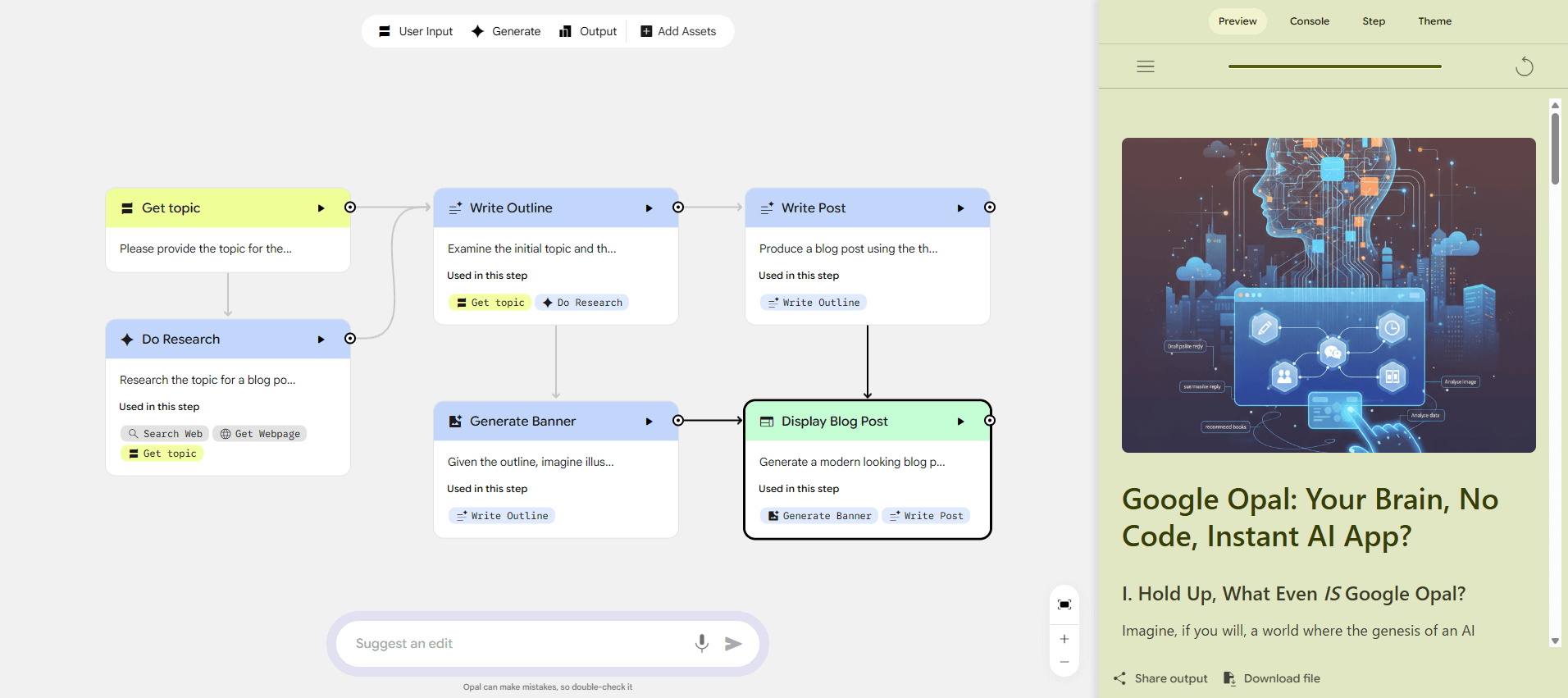
Task: Click the Suggest an edit field
Action: tap(517, 644)
